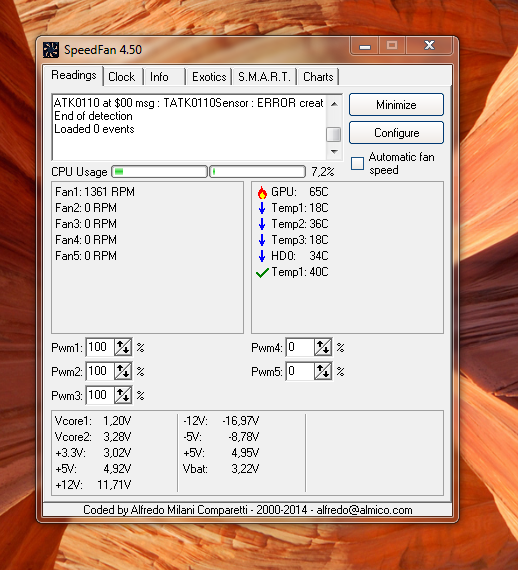Switch to the Readings tab
The height and width of the screenshot is (570, 518).
74,75
